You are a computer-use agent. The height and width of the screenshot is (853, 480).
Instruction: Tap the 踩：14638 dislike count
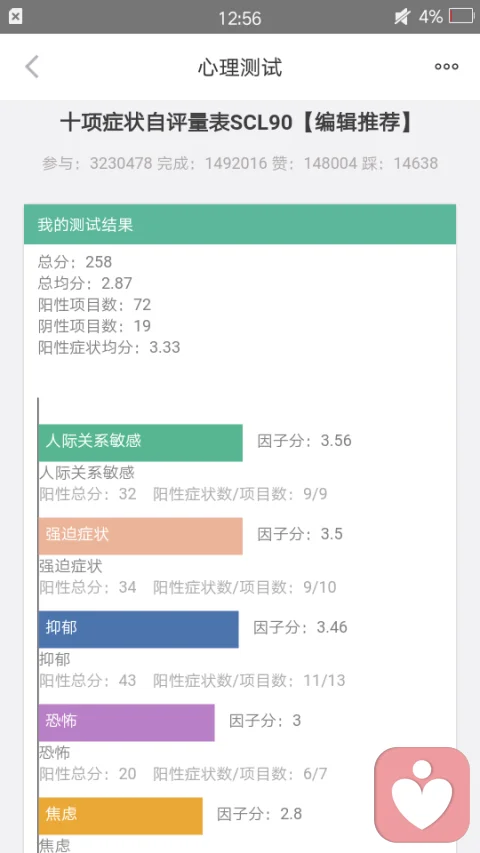tap(400, 163)
